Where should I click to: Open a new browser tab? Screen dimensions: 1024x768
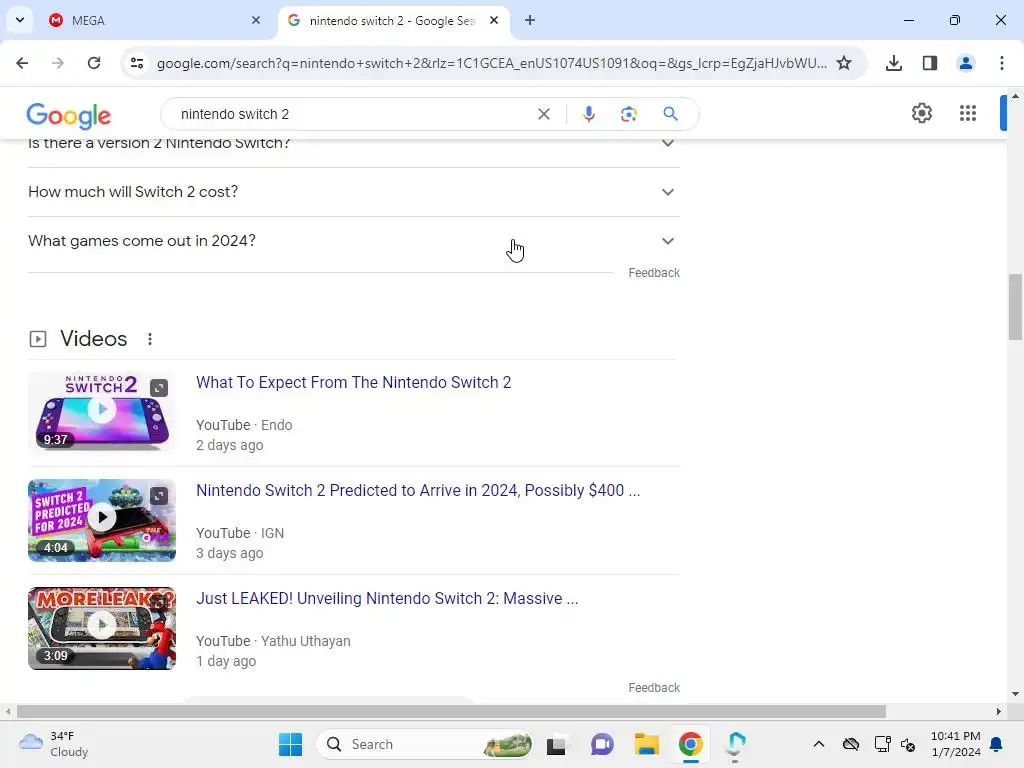tap(530, 20)
